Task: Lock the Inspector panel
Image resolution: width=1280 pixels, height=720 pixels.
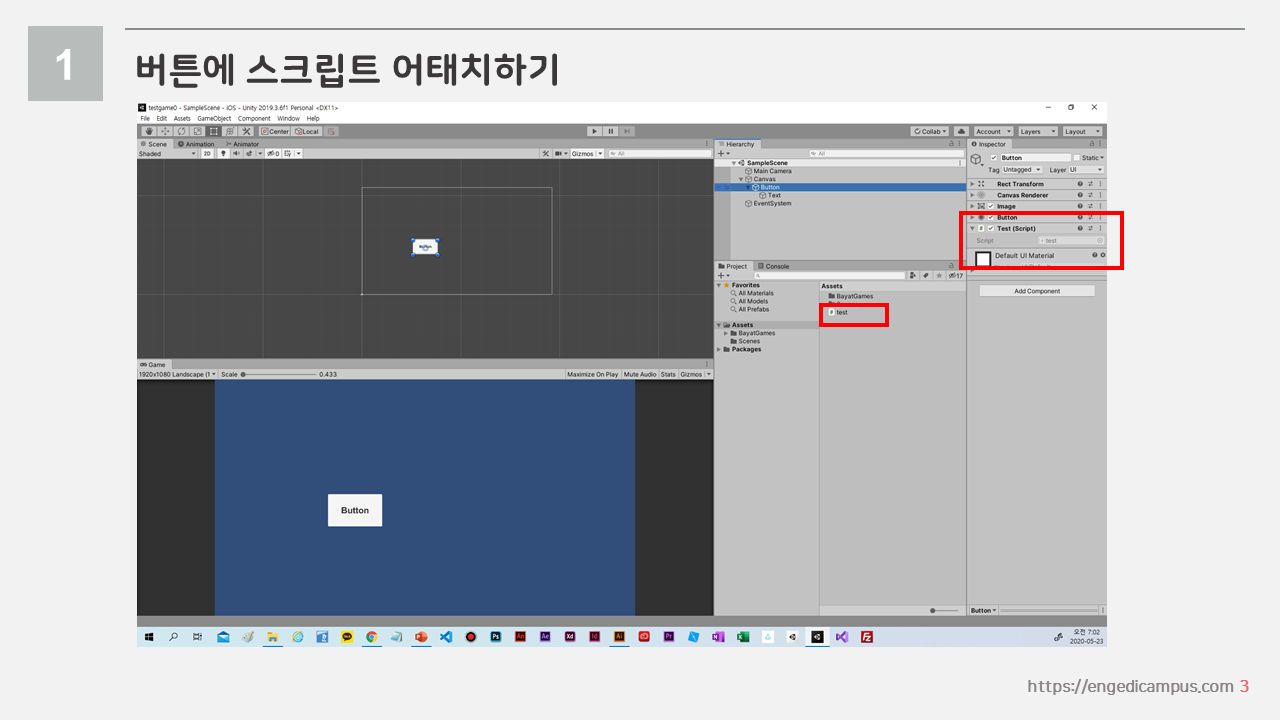Action: click(1091, 144)
